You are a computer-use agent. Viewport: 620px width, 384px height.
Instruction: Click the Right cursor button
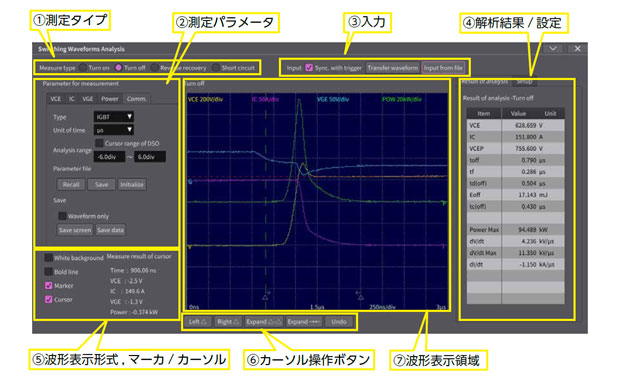[x=228, y=322]
